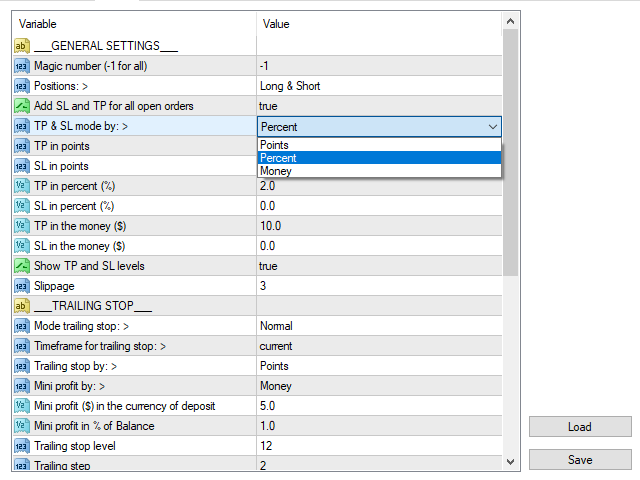Screen dimensions: 640x480
Task: Click the icon beside Mode trailing stop
Action: [x=22, y=326]
